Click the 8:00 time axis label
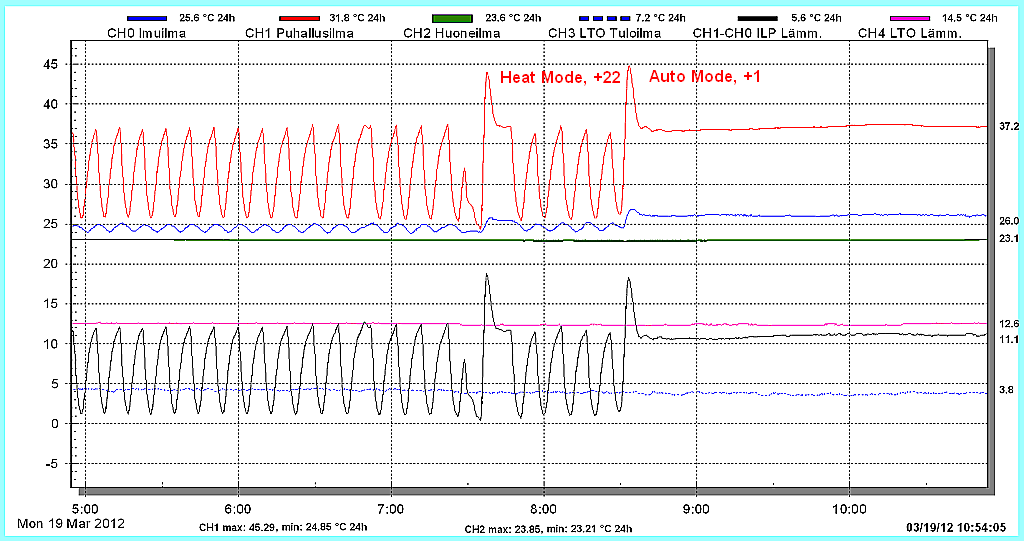Image resolution: width=1024 pixels, height=541 pixels. tap(543, 508)
